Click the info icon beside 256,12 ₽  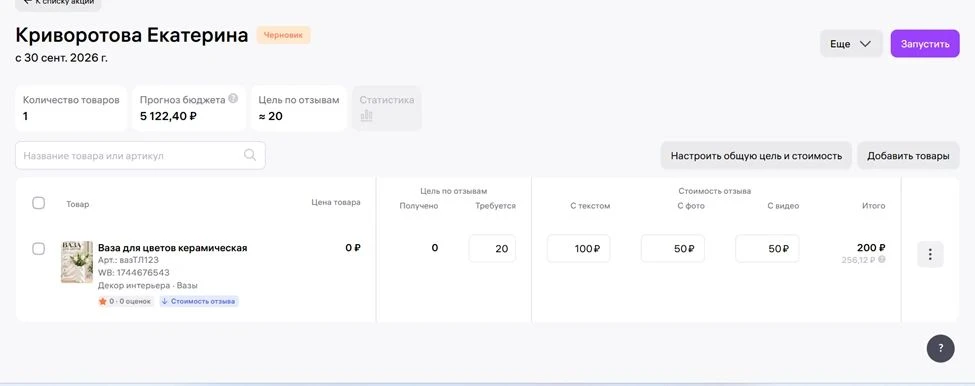(x=882, y=259)
